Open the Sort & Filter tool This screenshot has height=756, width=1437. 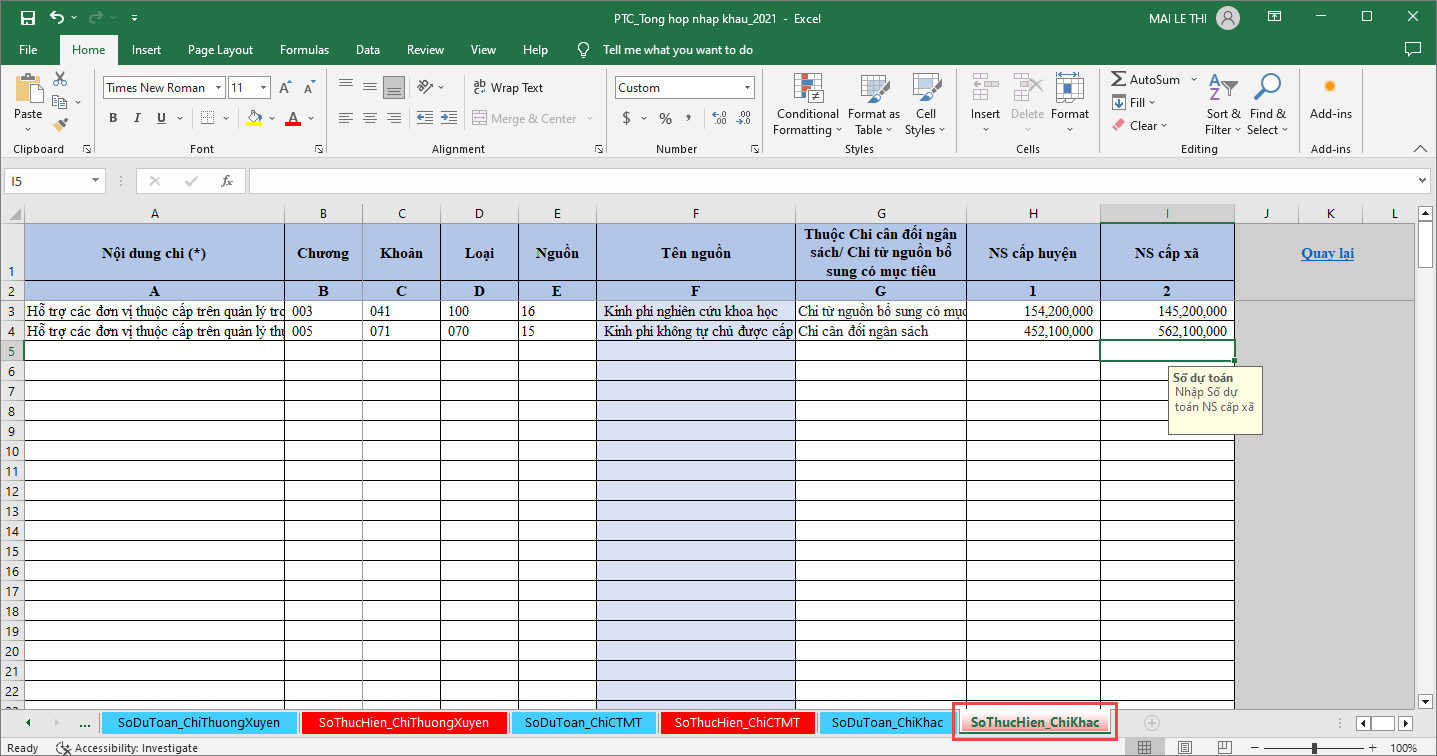pos(1222,104)
